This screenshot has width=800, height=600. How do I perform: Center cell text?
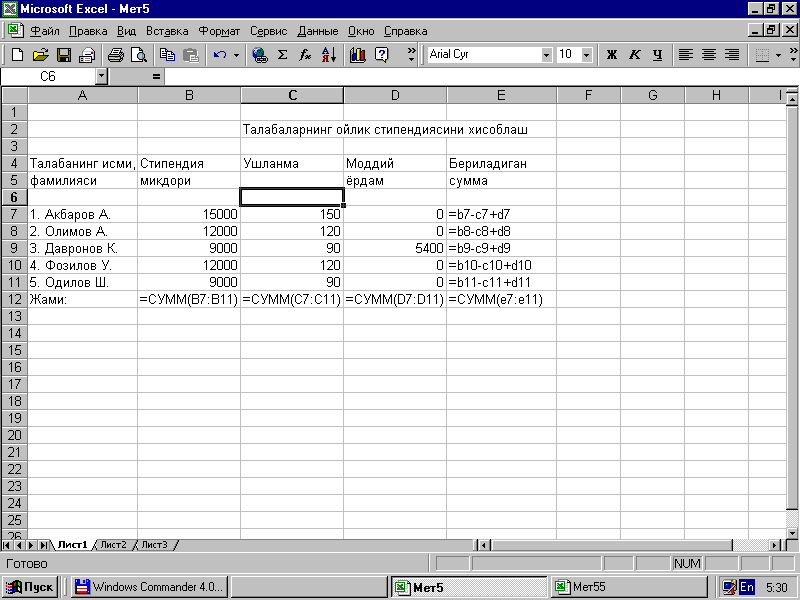(x=709, y=55)
